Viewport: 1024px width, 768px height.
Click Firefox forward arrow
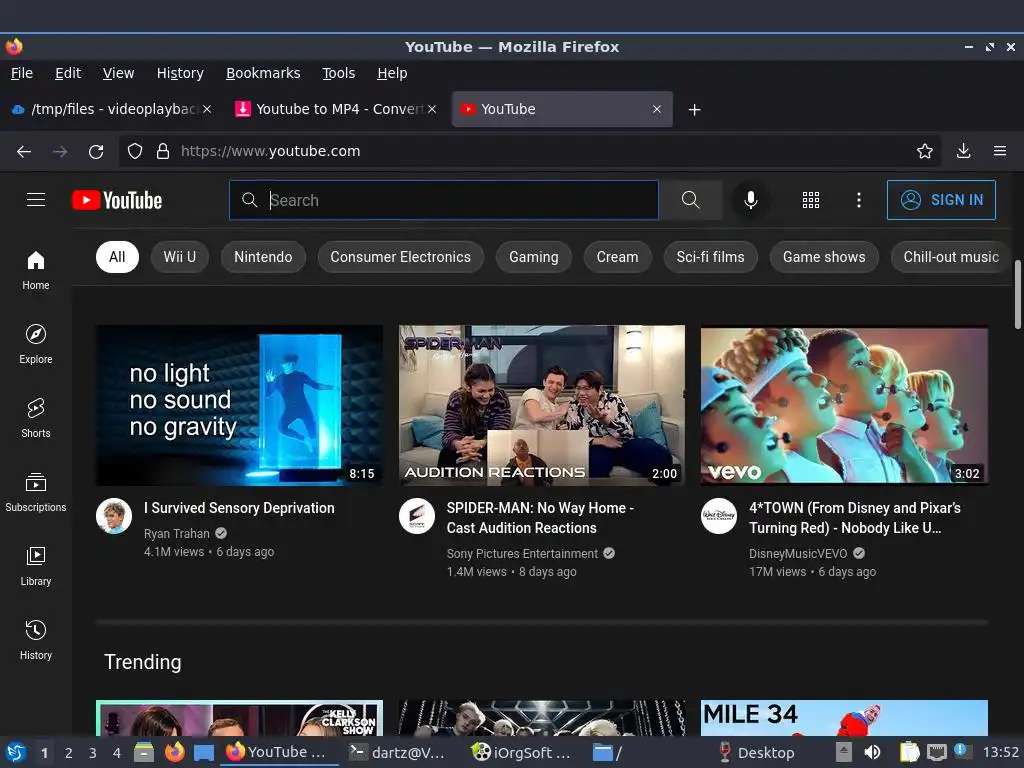(60, 152)
